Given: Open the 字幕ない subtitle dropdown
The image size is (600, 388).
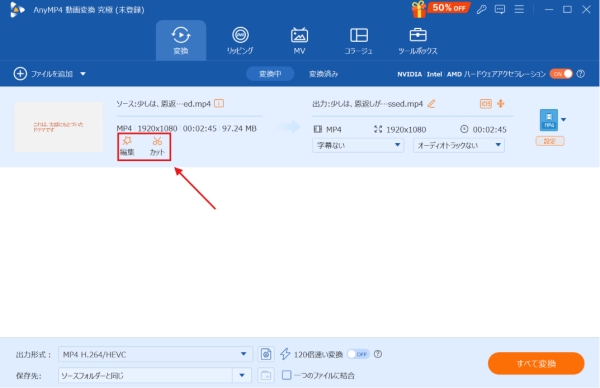Looking at the screenshot, I should coord(358,145).
